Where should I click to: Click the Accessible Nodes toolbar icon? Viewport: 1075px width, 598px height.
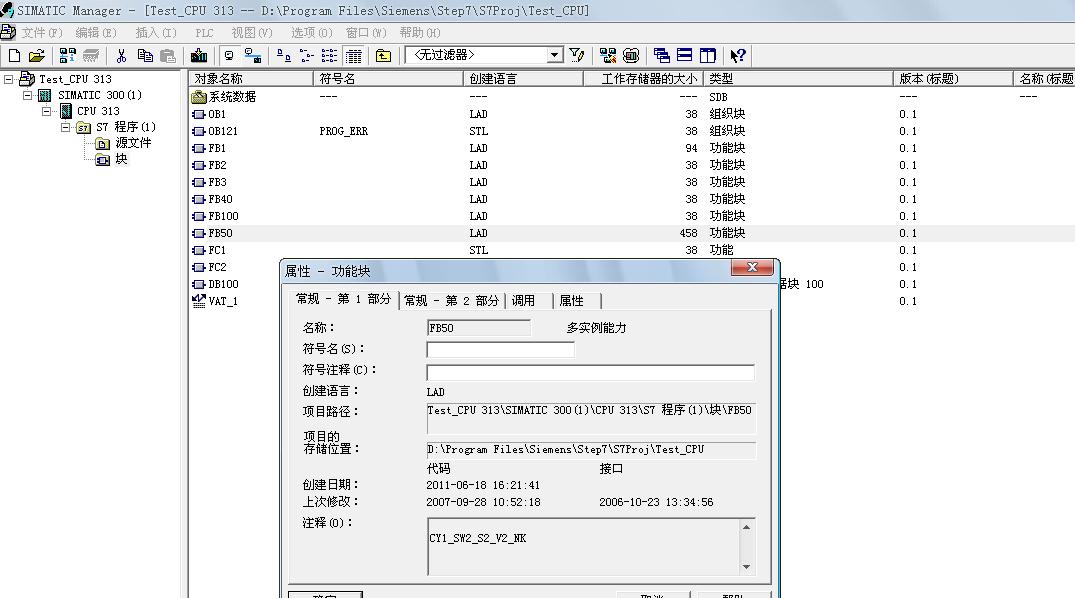68,56
